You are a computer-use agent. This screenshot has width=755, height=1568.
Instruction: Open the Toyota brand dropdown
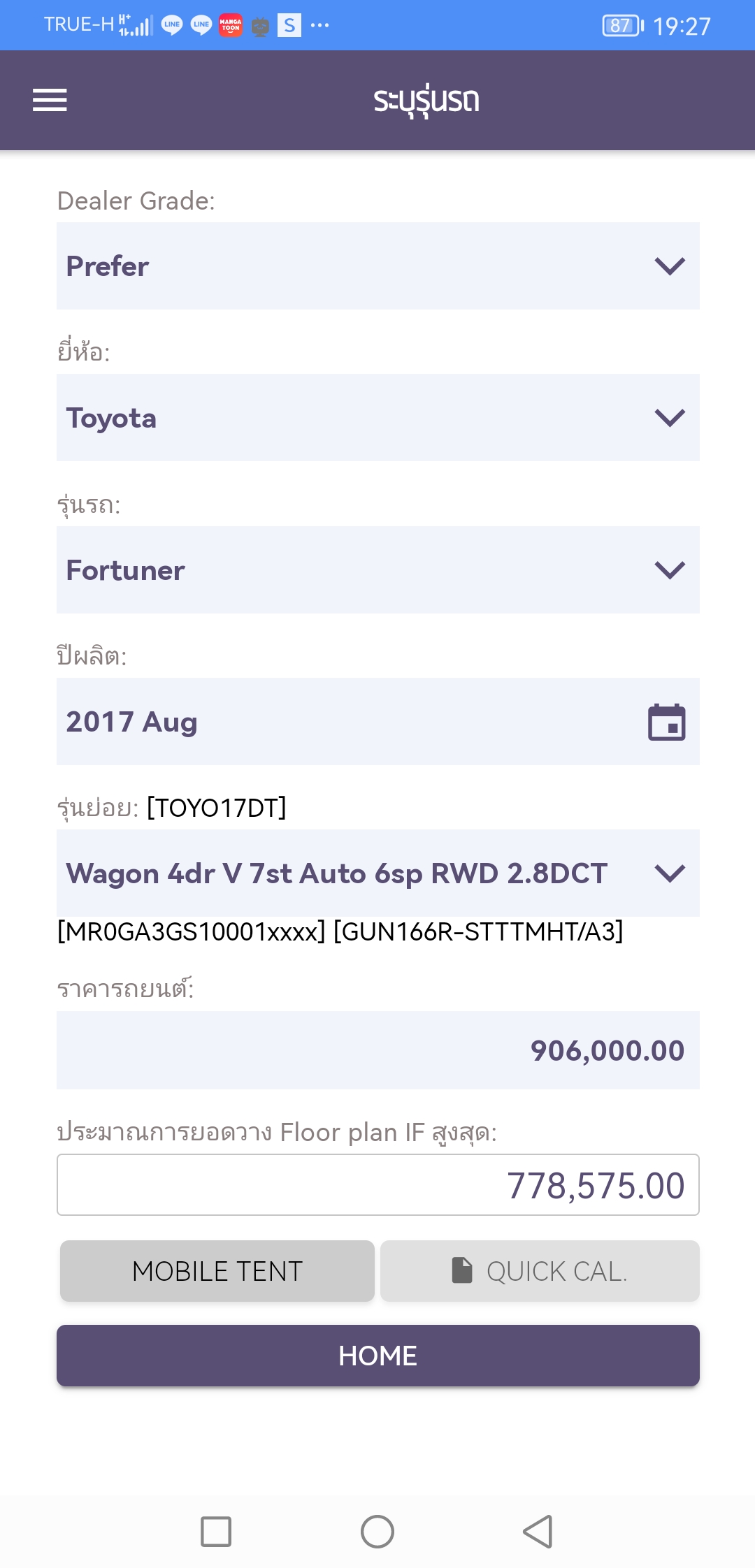point(377,418)
